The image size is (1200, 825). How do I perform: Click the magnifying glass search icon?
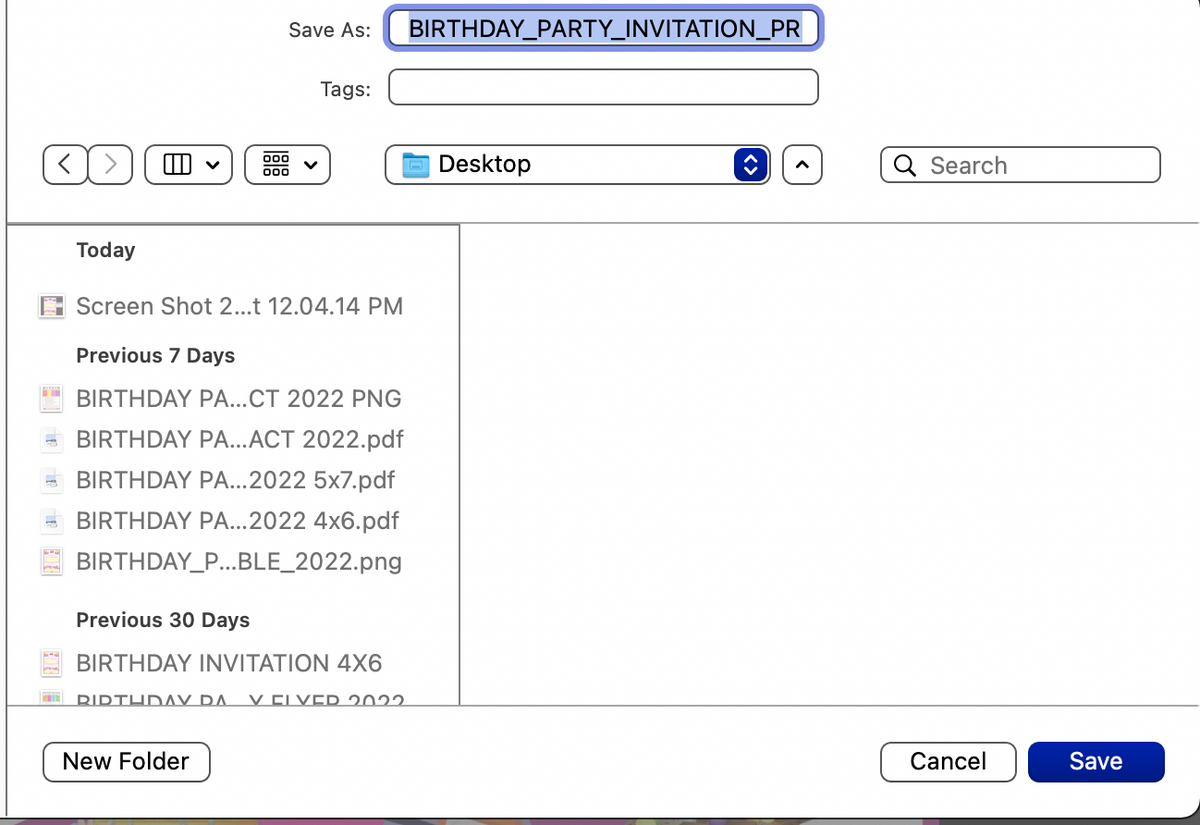point(905,165)
